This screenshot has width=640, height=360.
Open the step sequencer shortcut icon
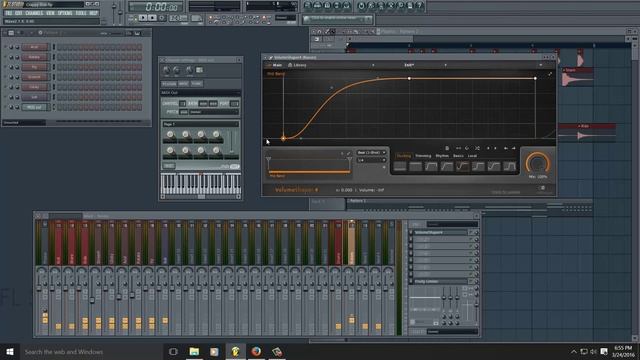(x=317, y=6)
